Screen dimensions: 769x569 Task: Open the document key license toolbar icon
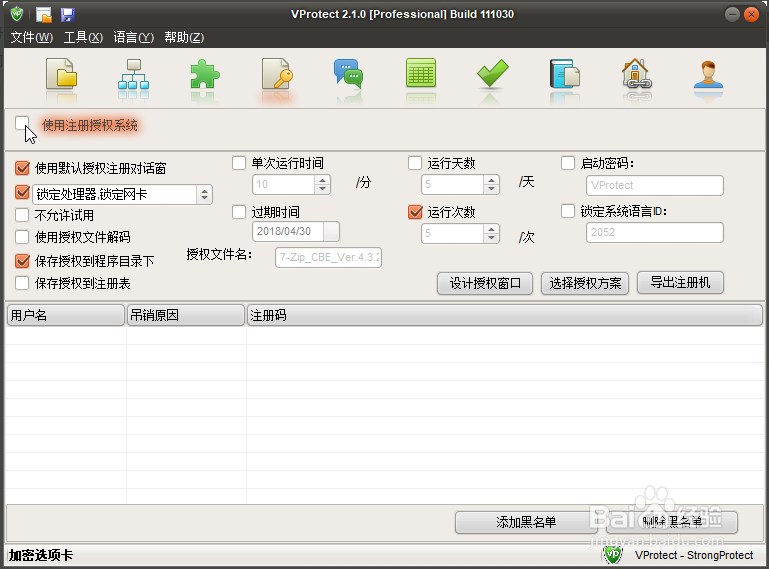[277, 74]
